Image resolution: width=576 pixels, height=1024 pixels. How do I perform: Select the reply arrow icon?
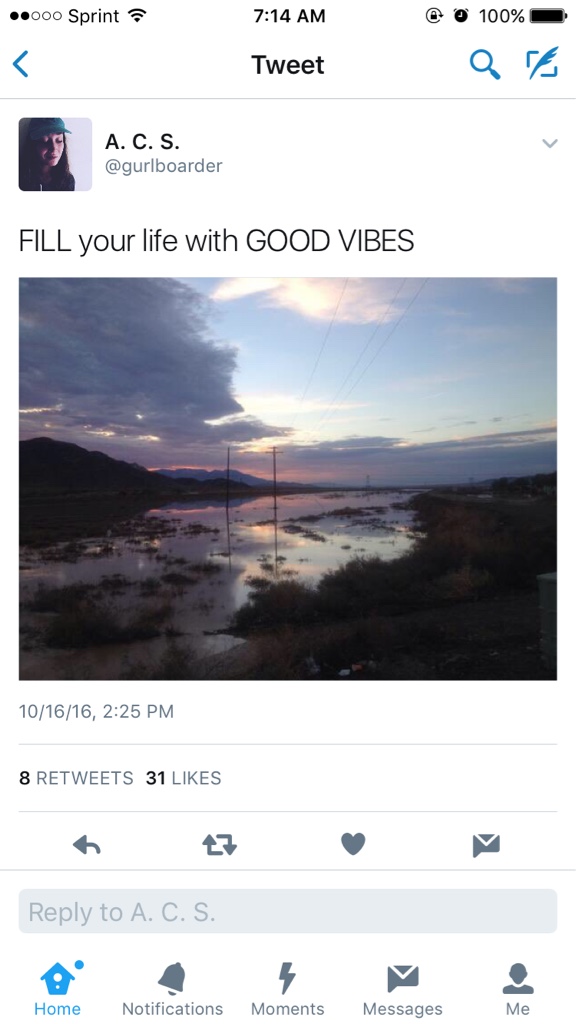86,843
